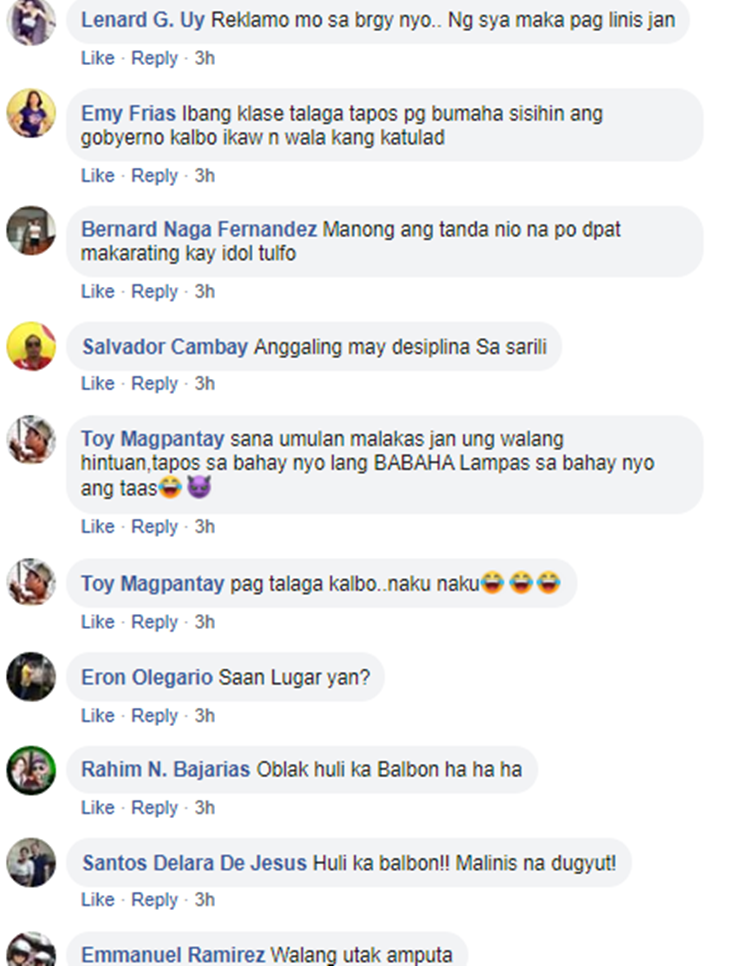
Task: Click Santos Delara De Jesus avatar
Action: coord(31,862)
